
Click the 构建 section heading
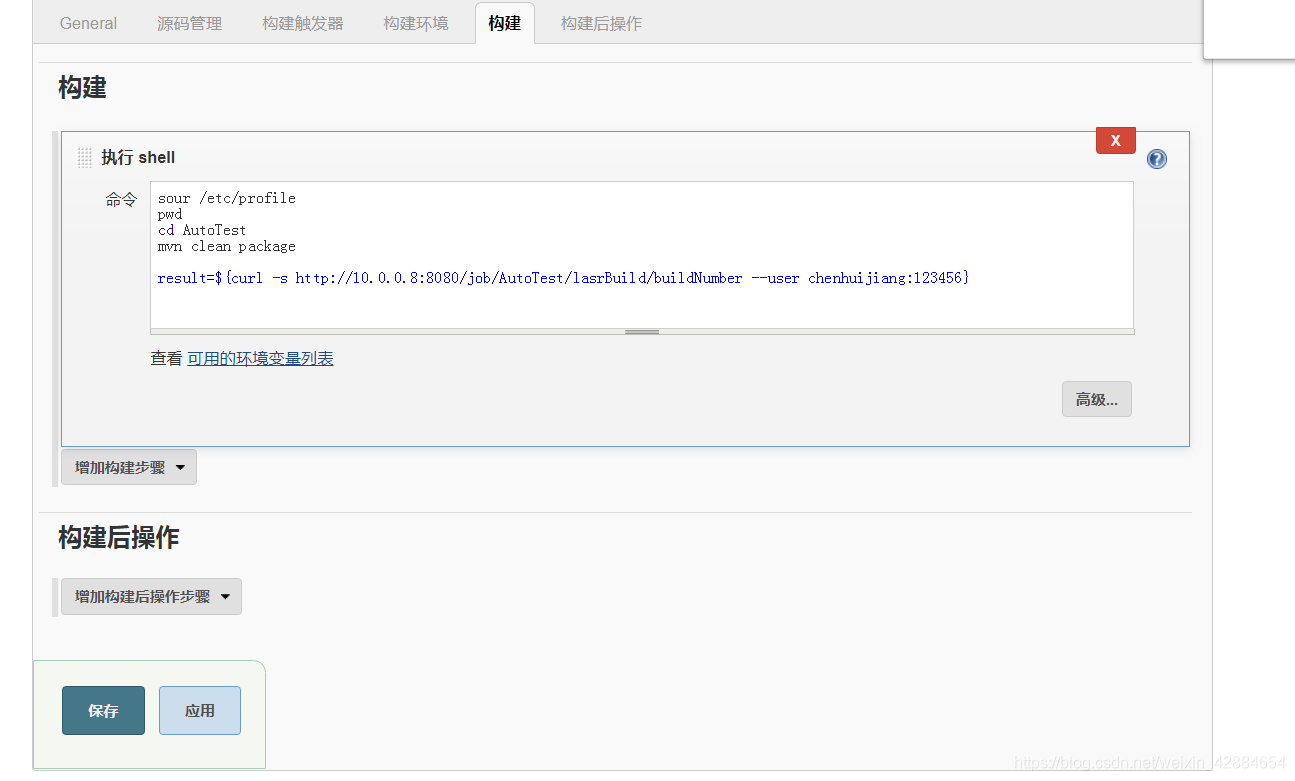(82, 87)
